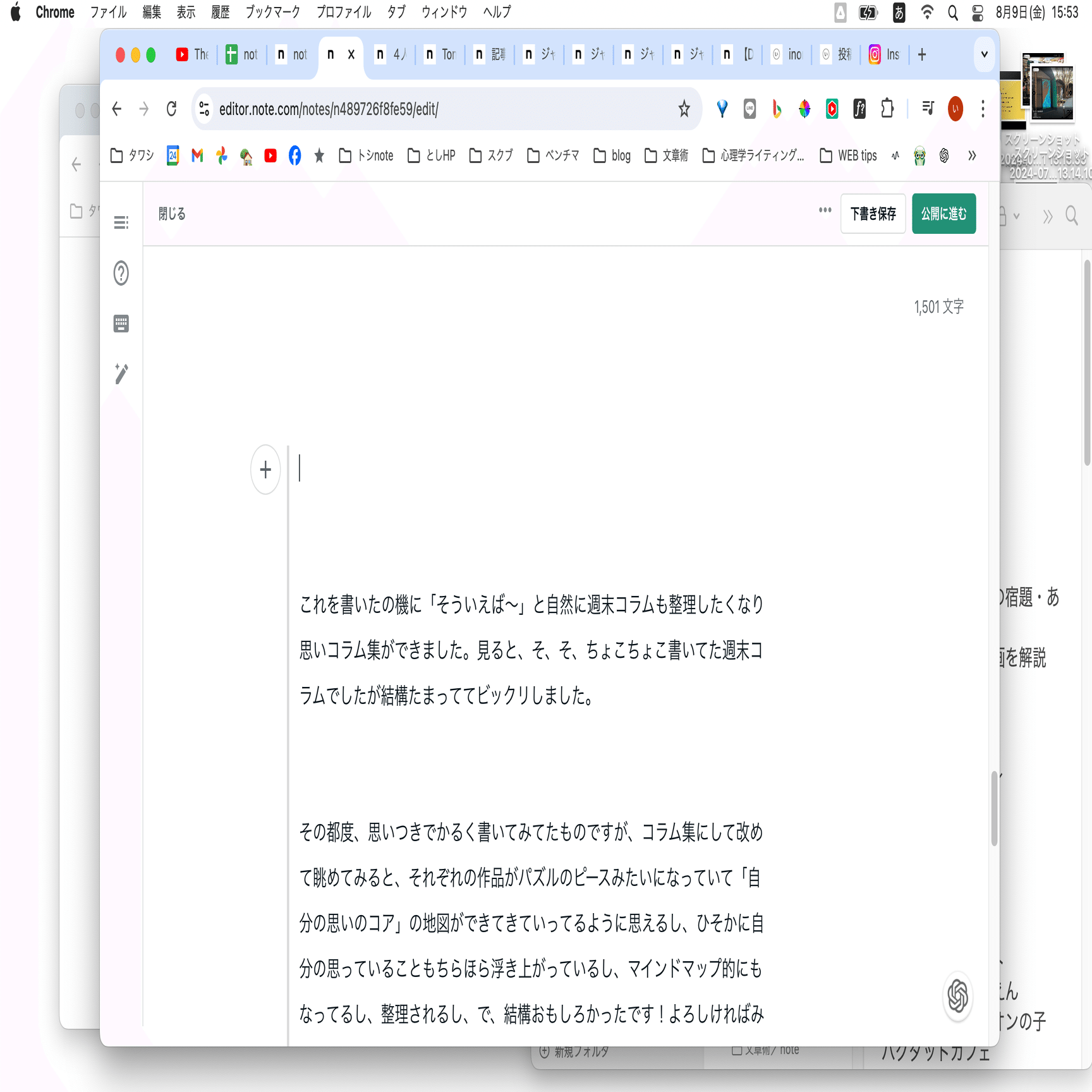Open the Apple menu

coord(16,12)
